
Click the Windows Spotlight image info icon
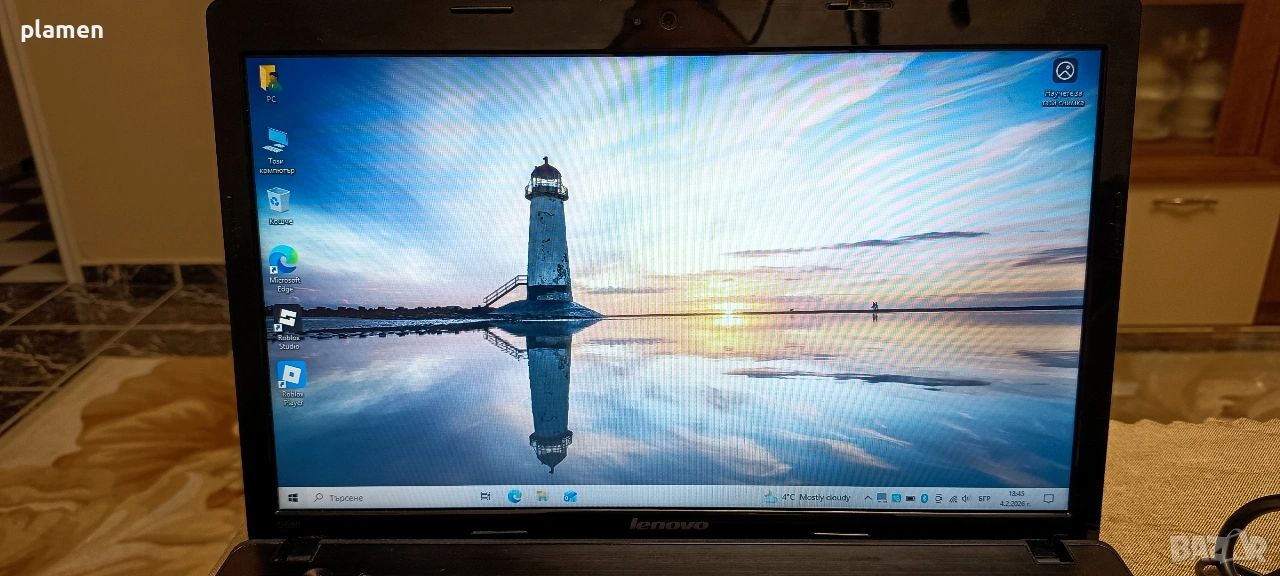1065,71
